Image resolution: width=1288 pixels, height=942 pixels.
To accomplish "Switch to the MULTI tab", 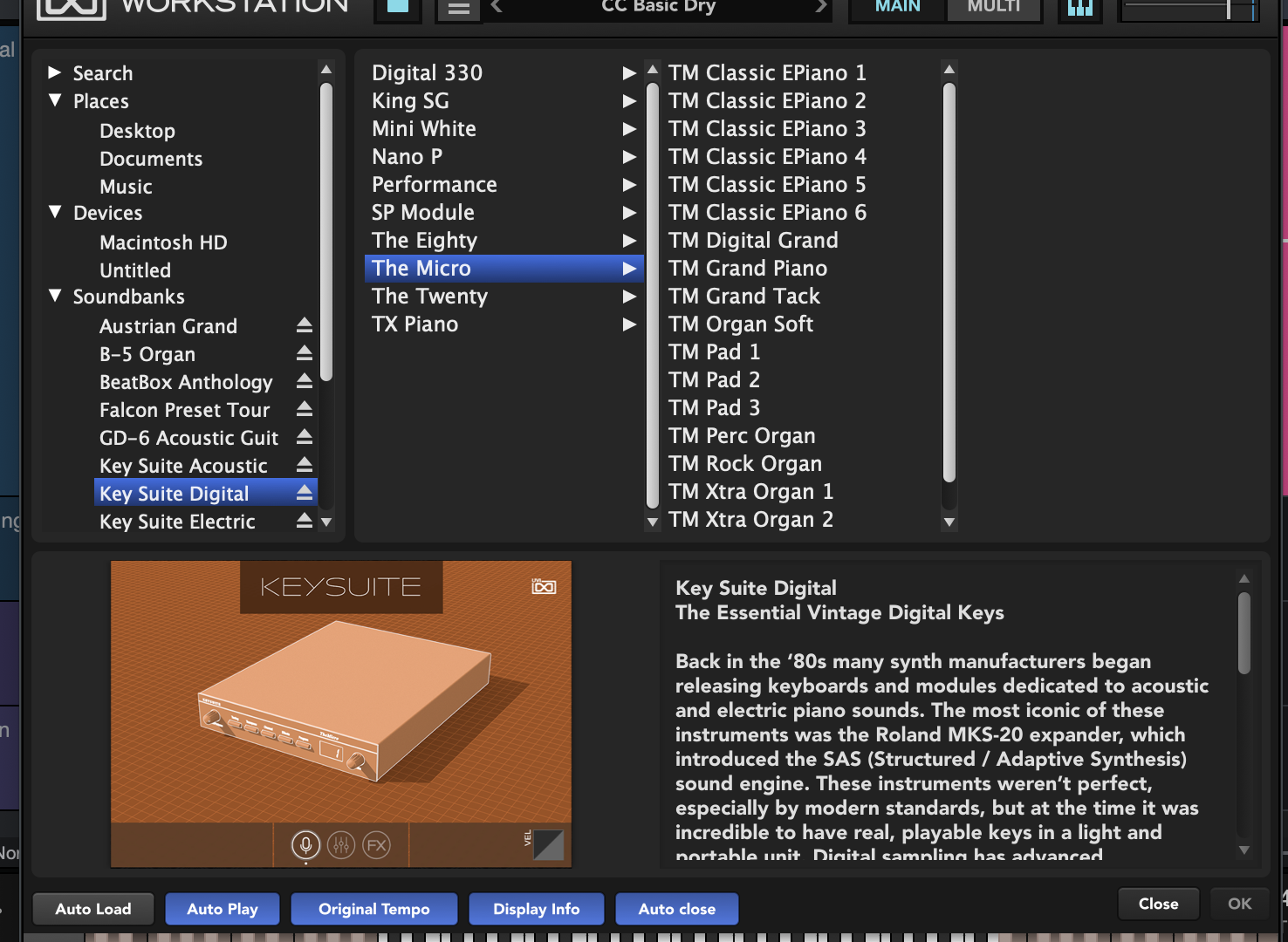I will [994, 9].
